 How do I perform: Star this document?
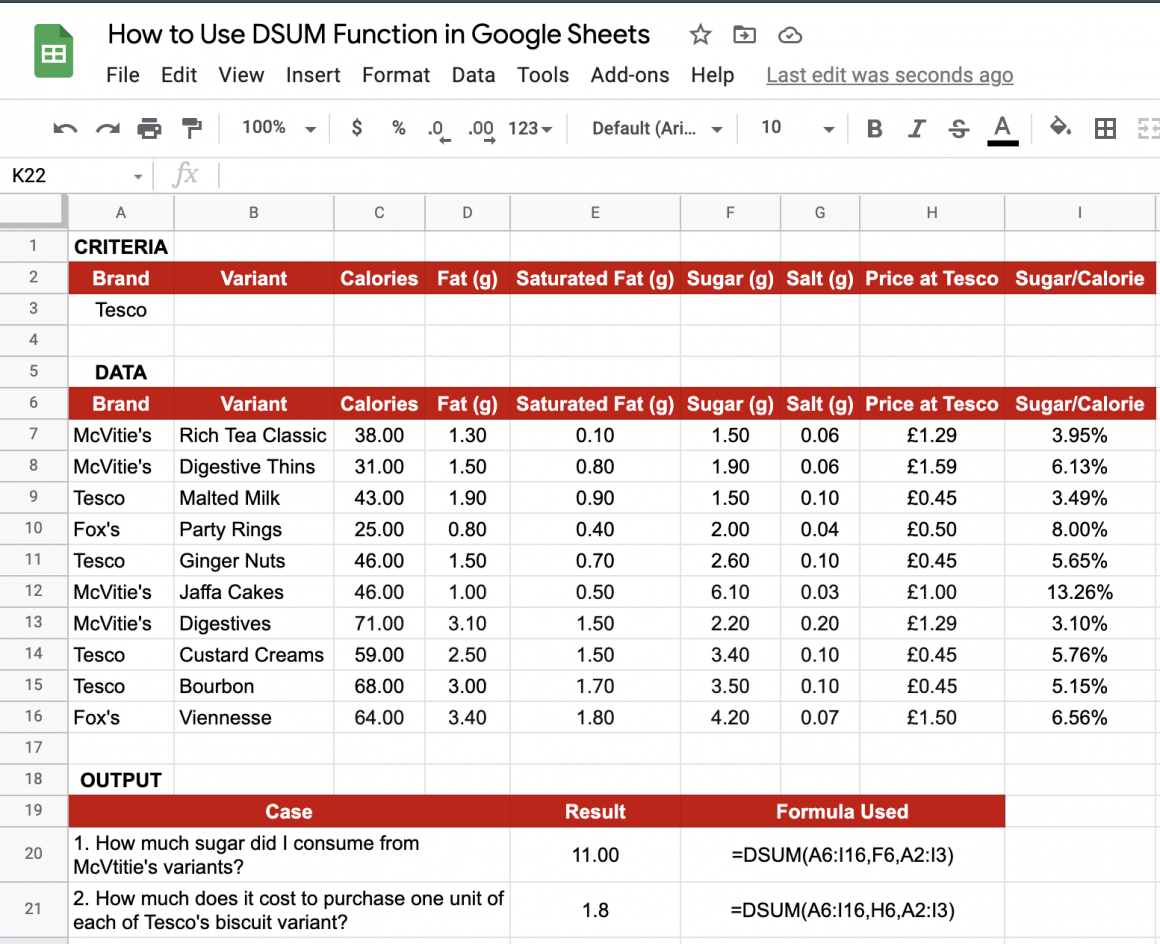click(700, 35)
